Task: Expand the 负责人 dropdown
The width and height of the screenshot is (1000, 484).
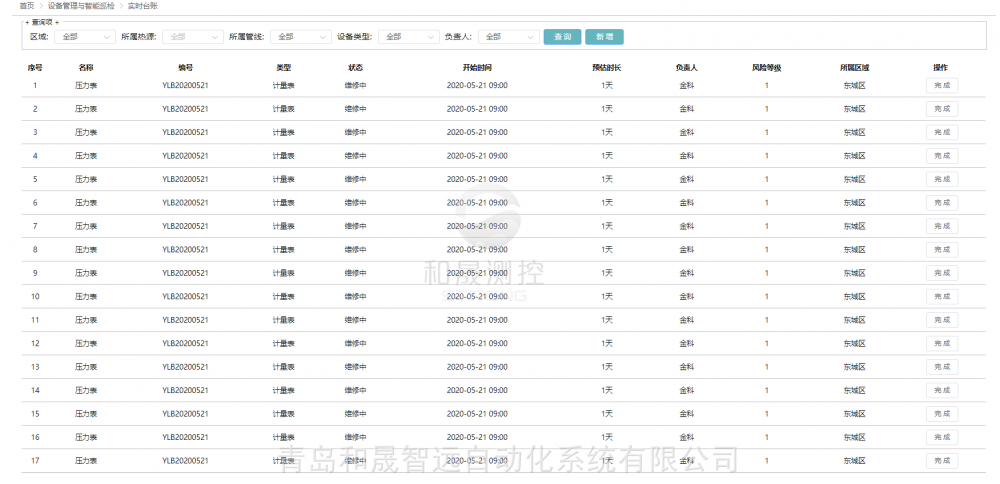Action: [508, 37]
